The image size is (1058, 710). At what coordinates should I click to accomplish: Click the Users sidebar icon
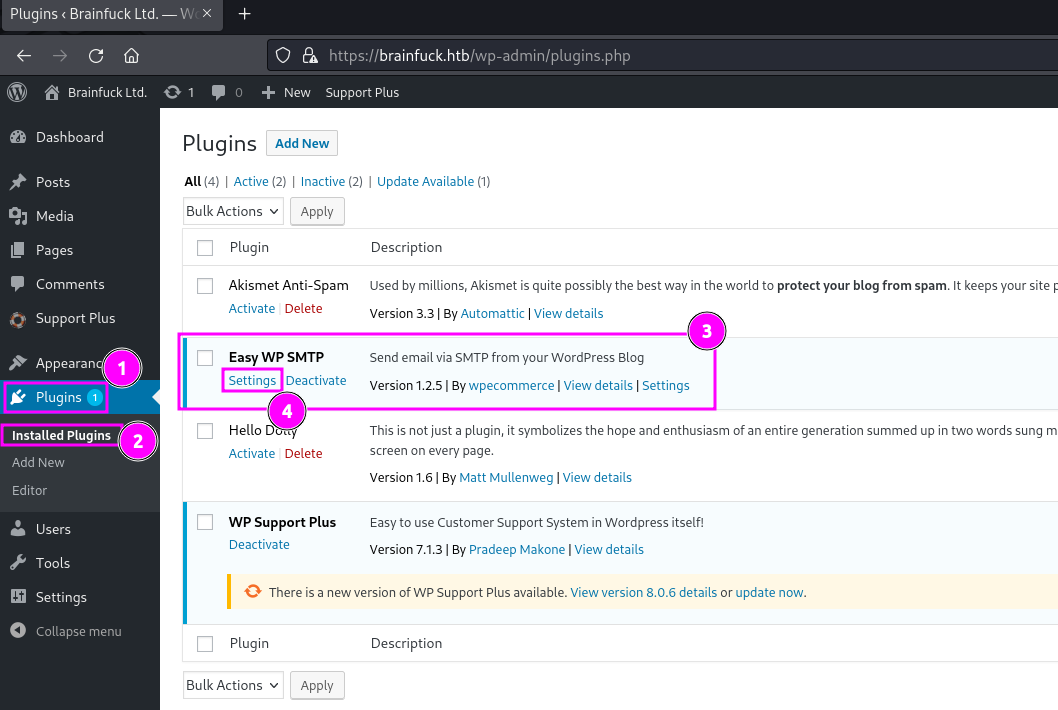click(18, 528)
